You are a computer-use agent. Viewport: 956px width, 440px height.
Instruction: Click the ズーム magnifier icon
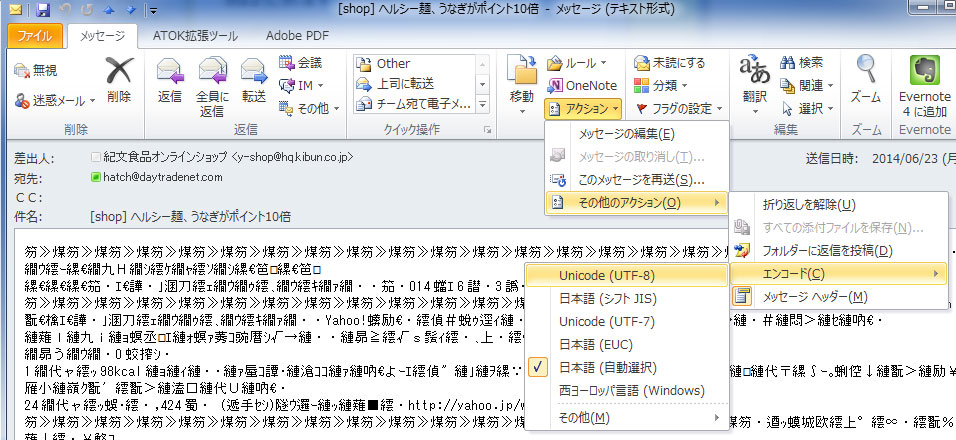pos(866,68)
